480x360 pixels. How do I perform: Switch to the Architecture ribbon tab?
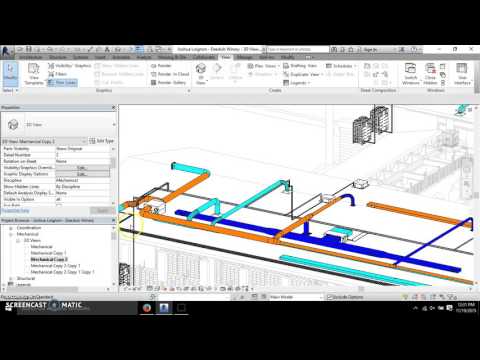point(31,57)
